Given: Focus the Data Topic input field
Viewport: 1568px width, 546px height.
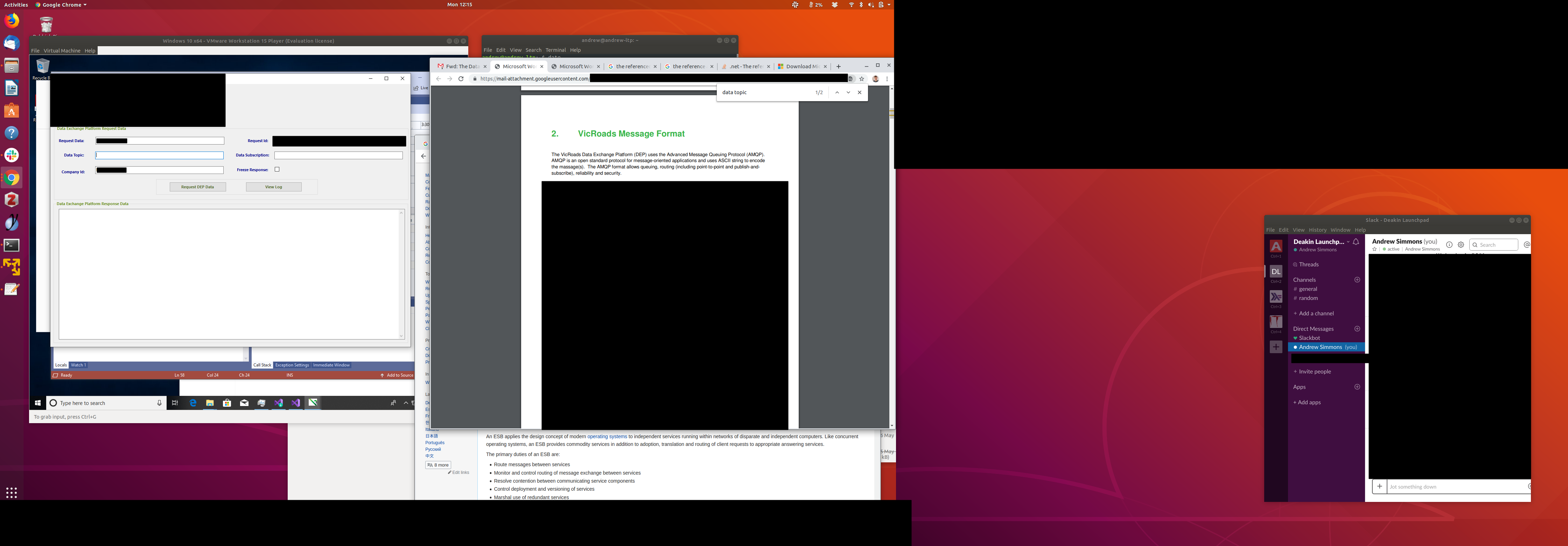Looking at the screenshot, I should (x=160, y=155).
